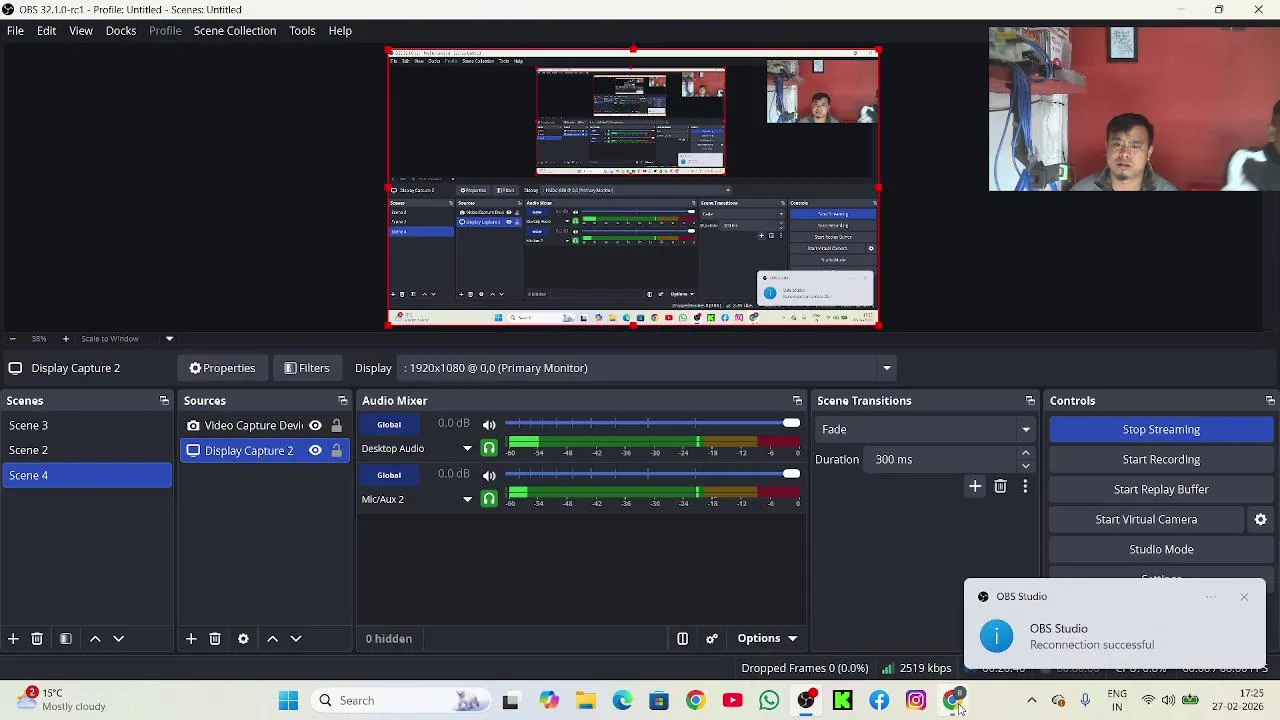
Task: Toggle visibility of Video Capture Device source
Action: tap(315, 425)
